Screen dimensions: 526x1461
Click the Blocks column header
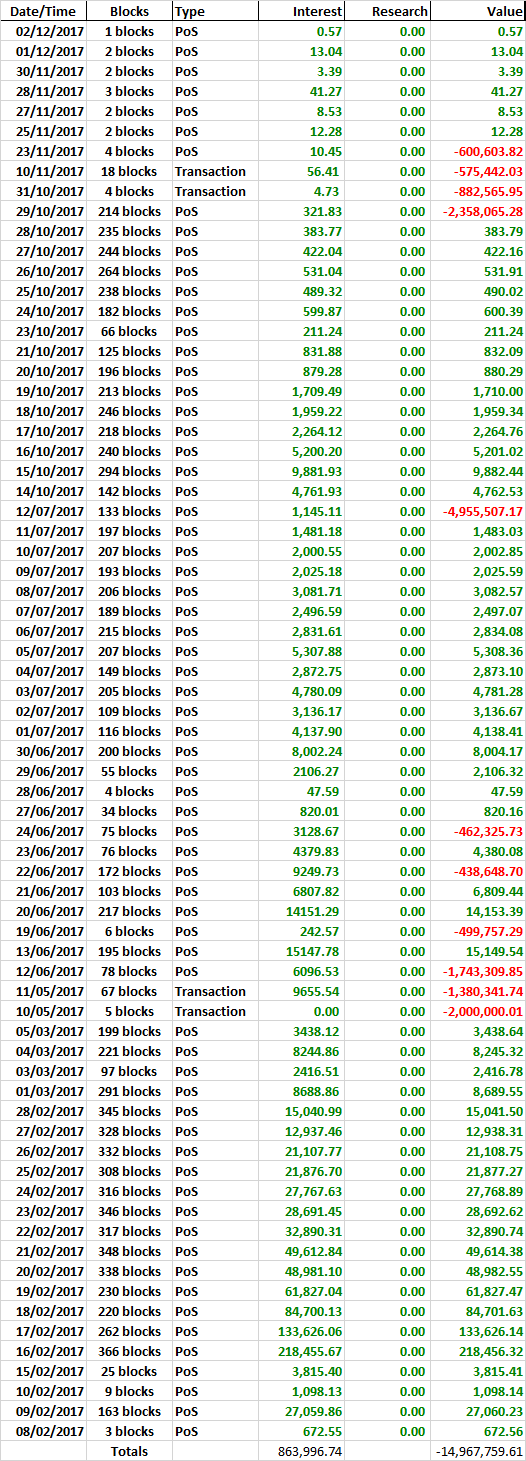tap(129, 11)
